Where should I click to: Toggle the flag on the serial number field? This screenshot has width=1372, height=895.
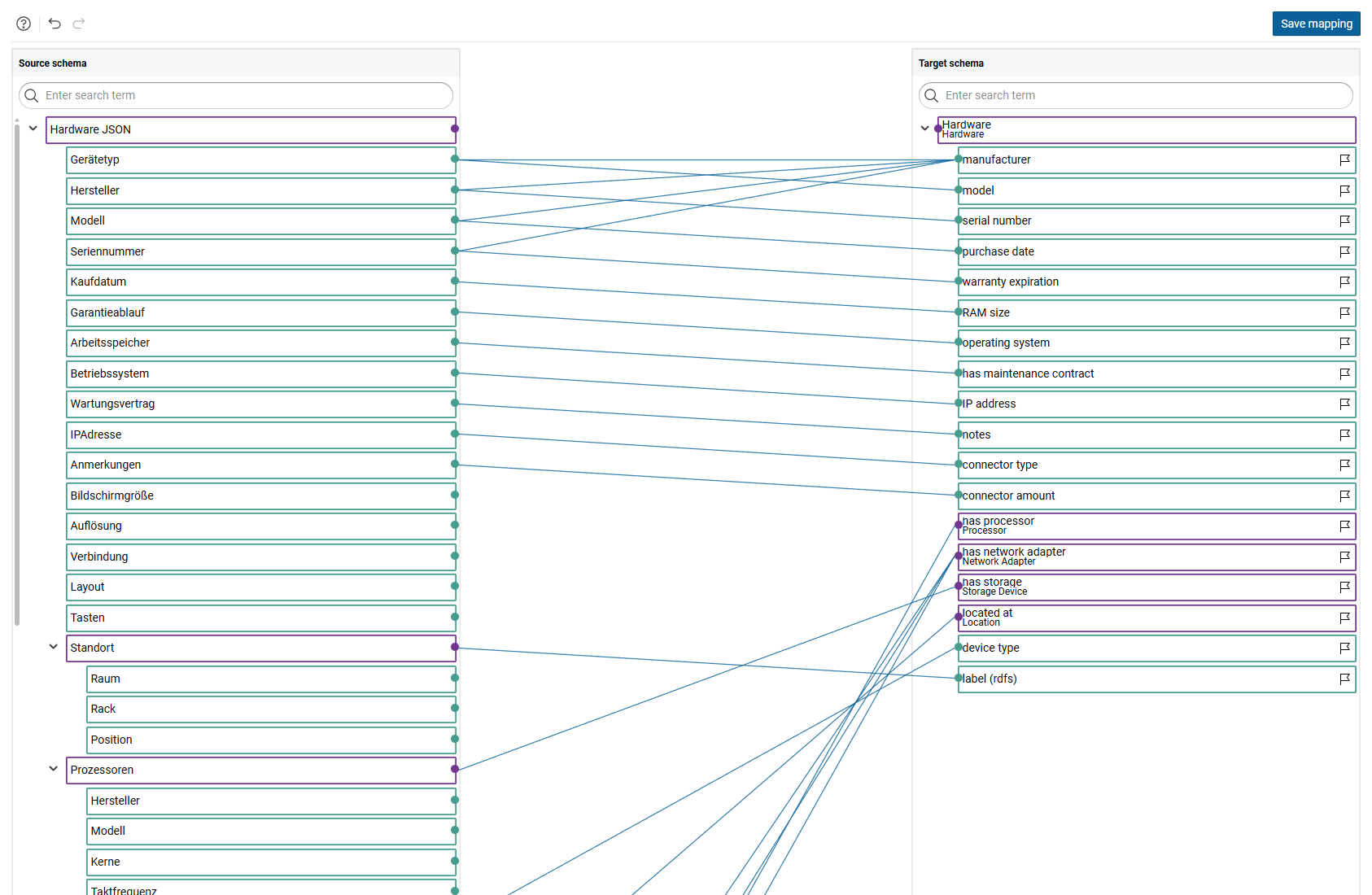(x=1344, y=221)
